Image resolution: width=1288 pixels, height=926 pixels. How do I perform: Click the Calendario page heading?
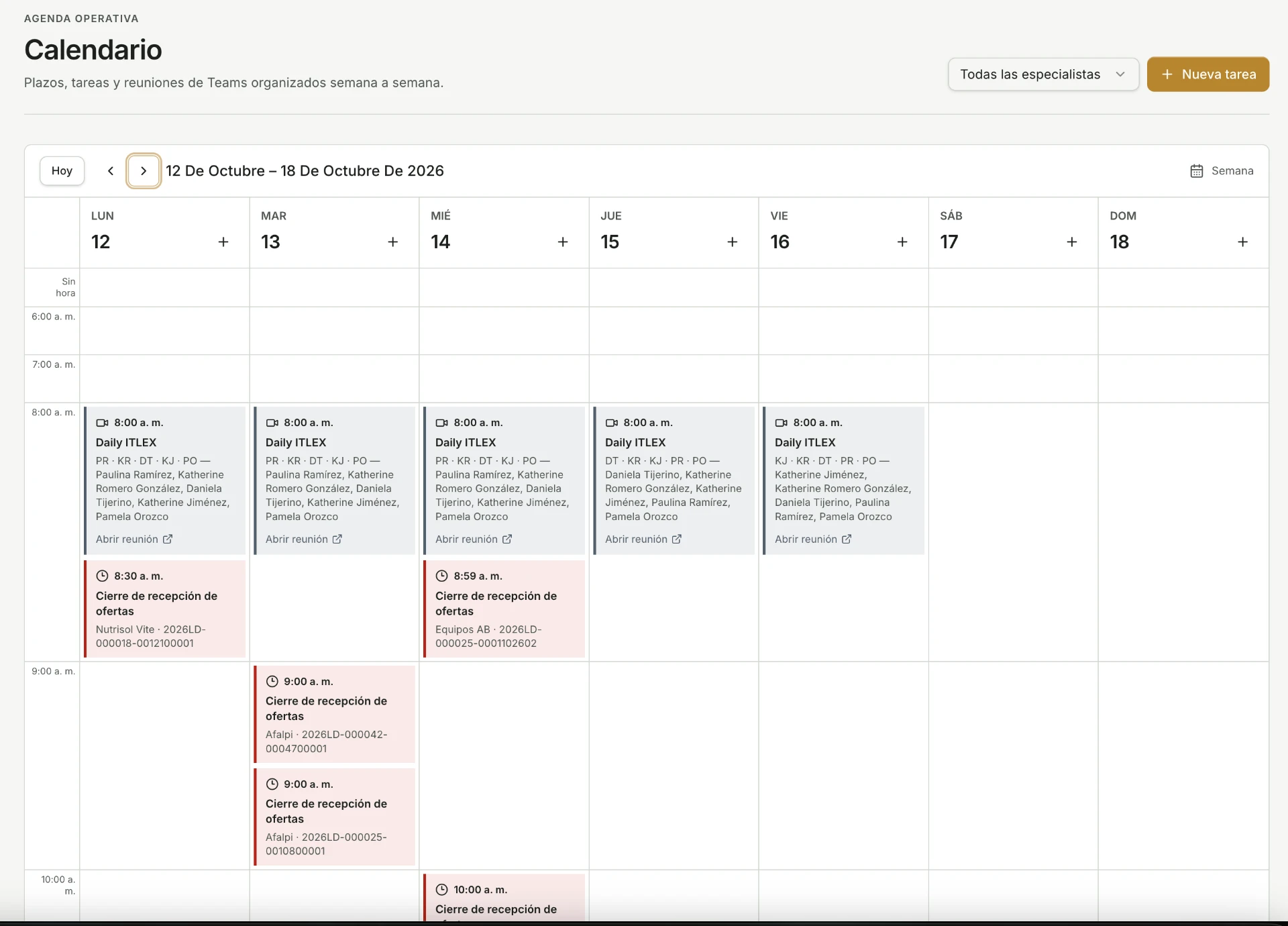tap(93, 50)
